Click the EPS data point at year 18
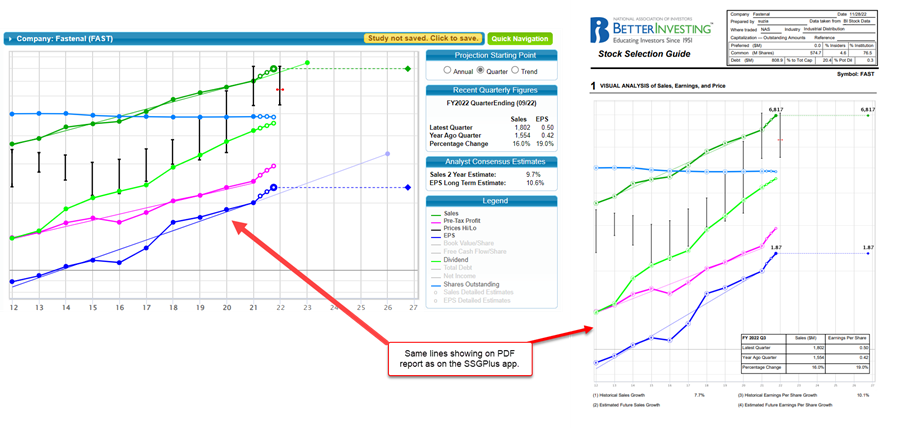The width and height of the screenshot is (900, 428). pos(173,222)
